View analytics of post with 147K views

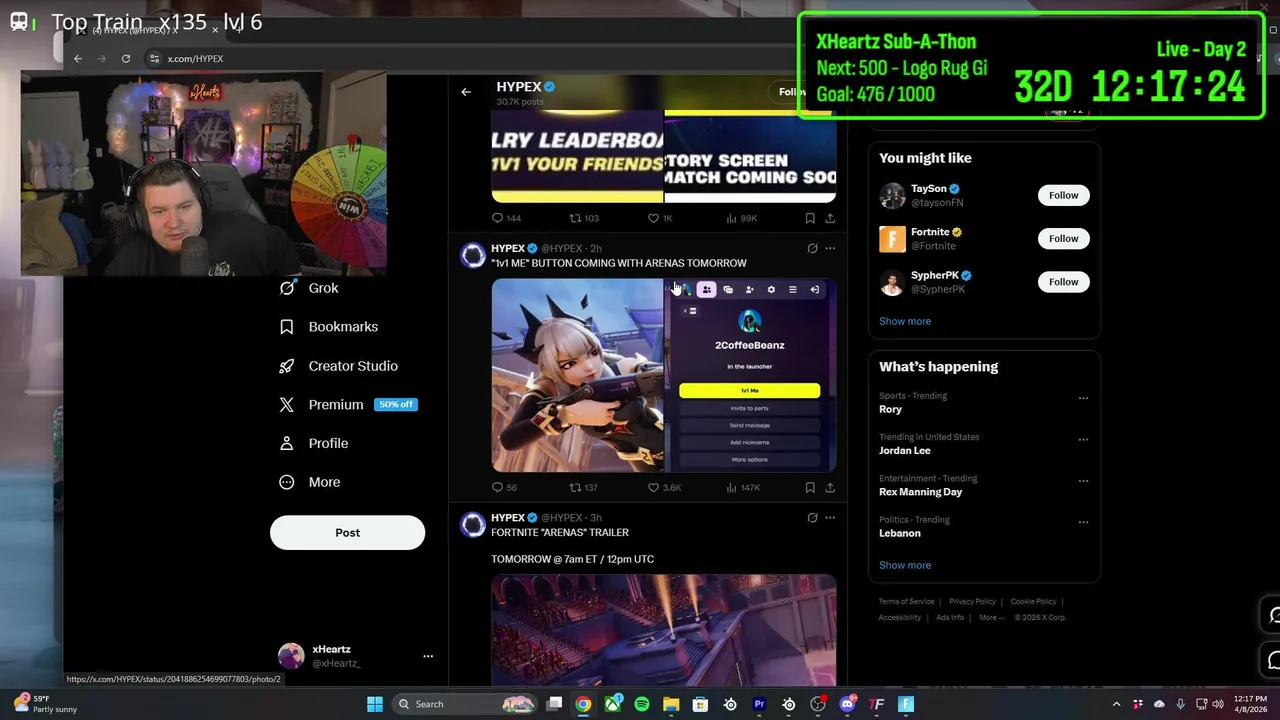(x=743, y=488)
